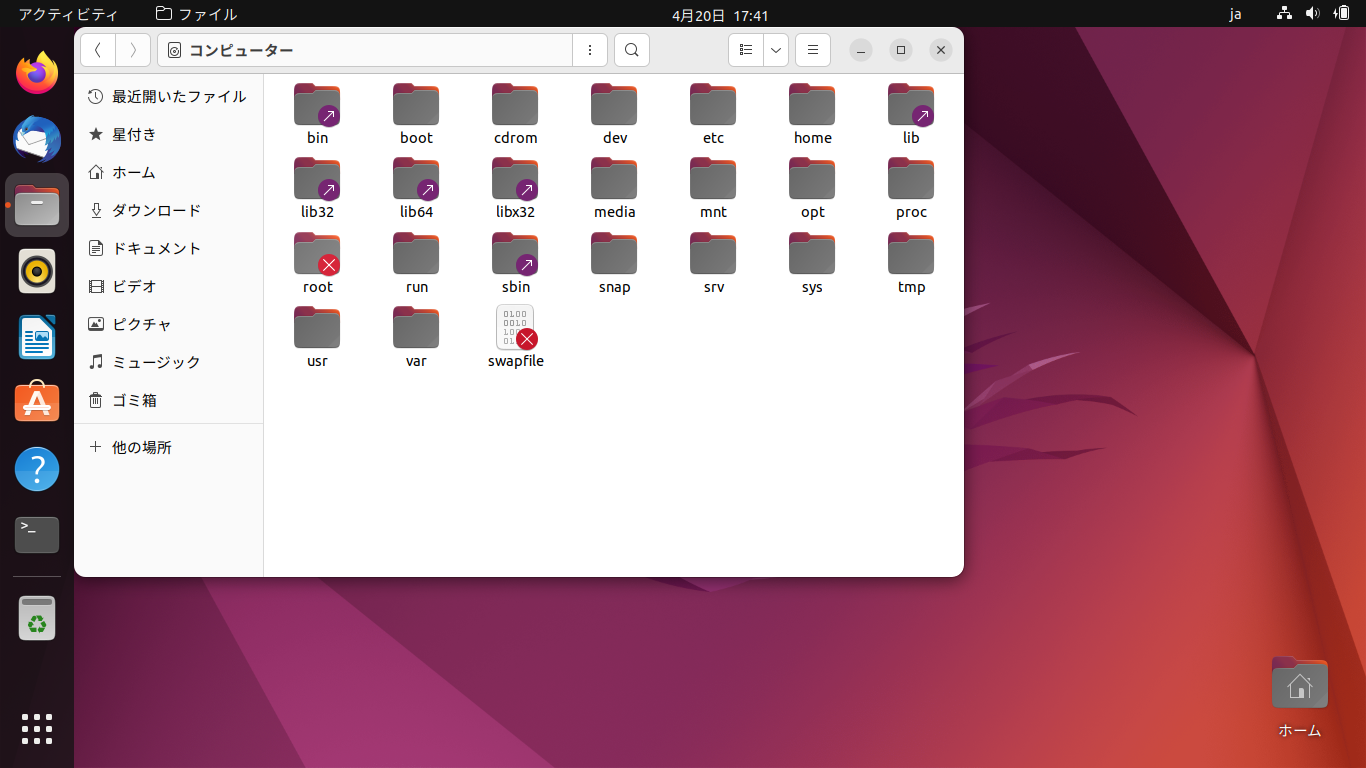Screen dimensions: 1366x768
Task: Open ミュージック in sidebar
Action: click(x=168, y=363)
